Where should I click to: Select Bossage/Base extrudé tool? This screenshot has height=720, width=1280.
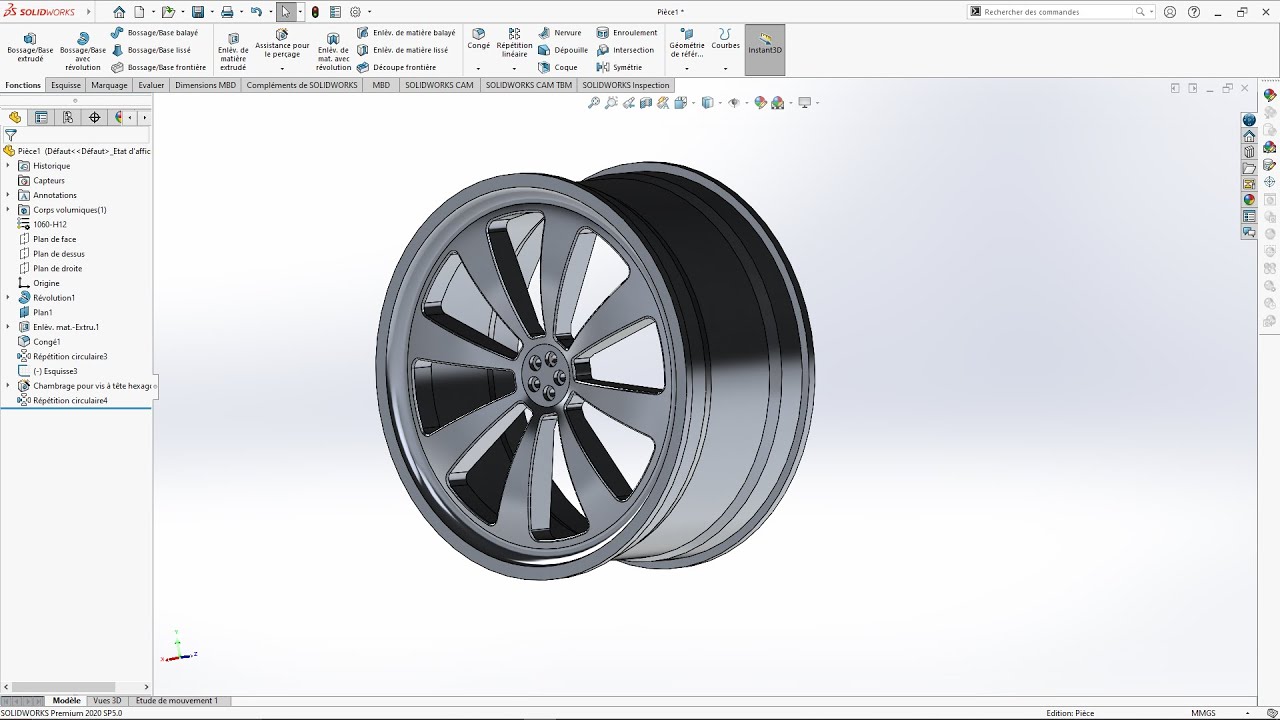click(x=30, y=47)
